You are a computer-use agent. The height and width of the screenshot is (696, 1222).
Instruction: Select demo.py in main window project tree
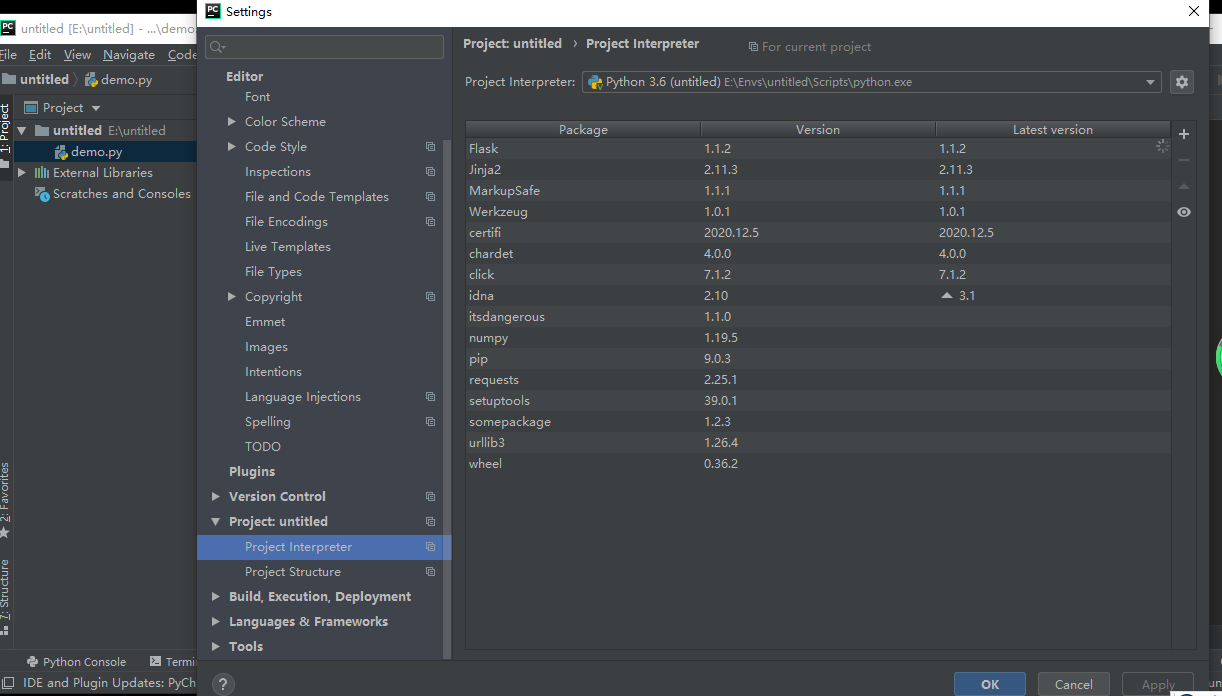coord(96,152)
